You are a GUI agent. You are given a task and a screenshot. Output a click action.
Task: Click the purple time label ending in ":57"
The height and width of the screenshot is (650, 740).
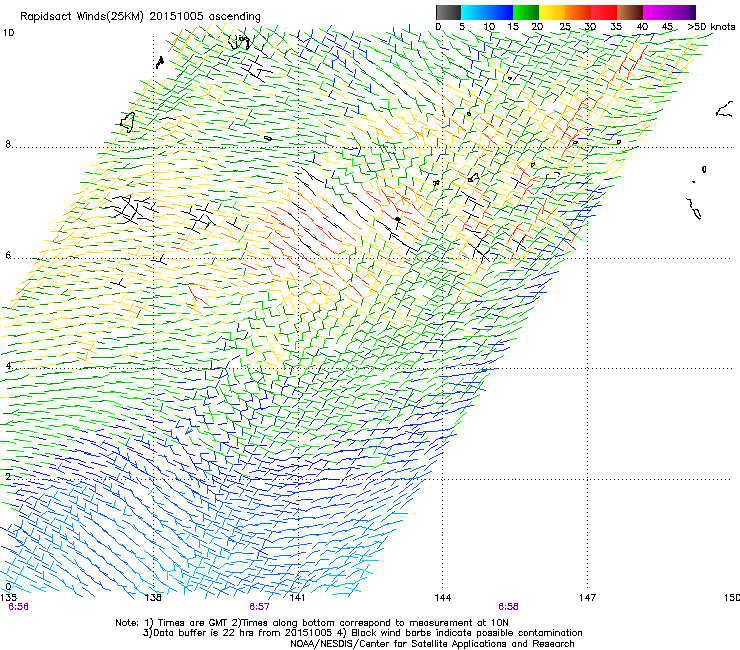[259, 607]
